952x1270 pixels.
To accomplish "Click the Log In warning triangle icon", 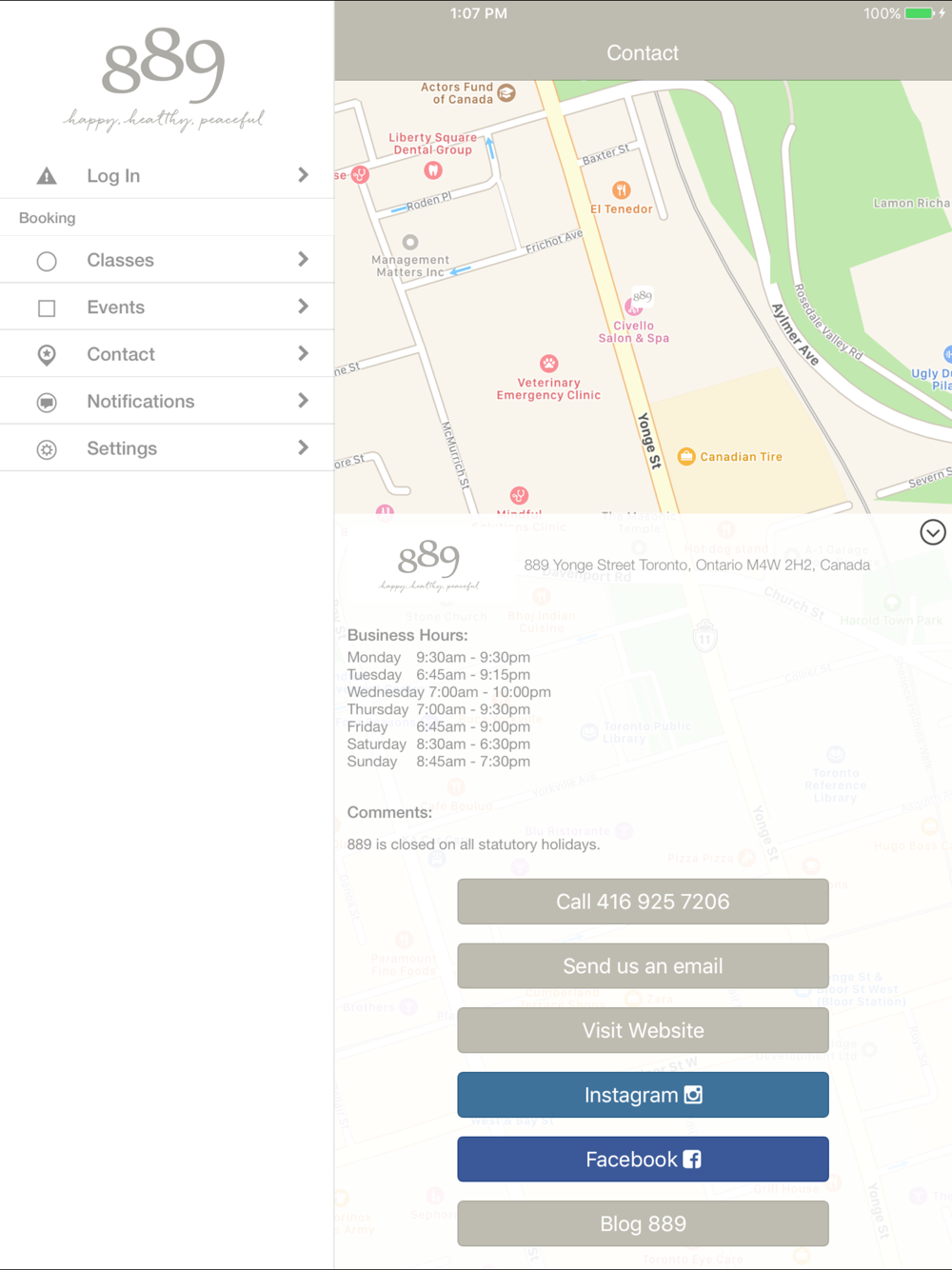I will click(x=47, y=176).
